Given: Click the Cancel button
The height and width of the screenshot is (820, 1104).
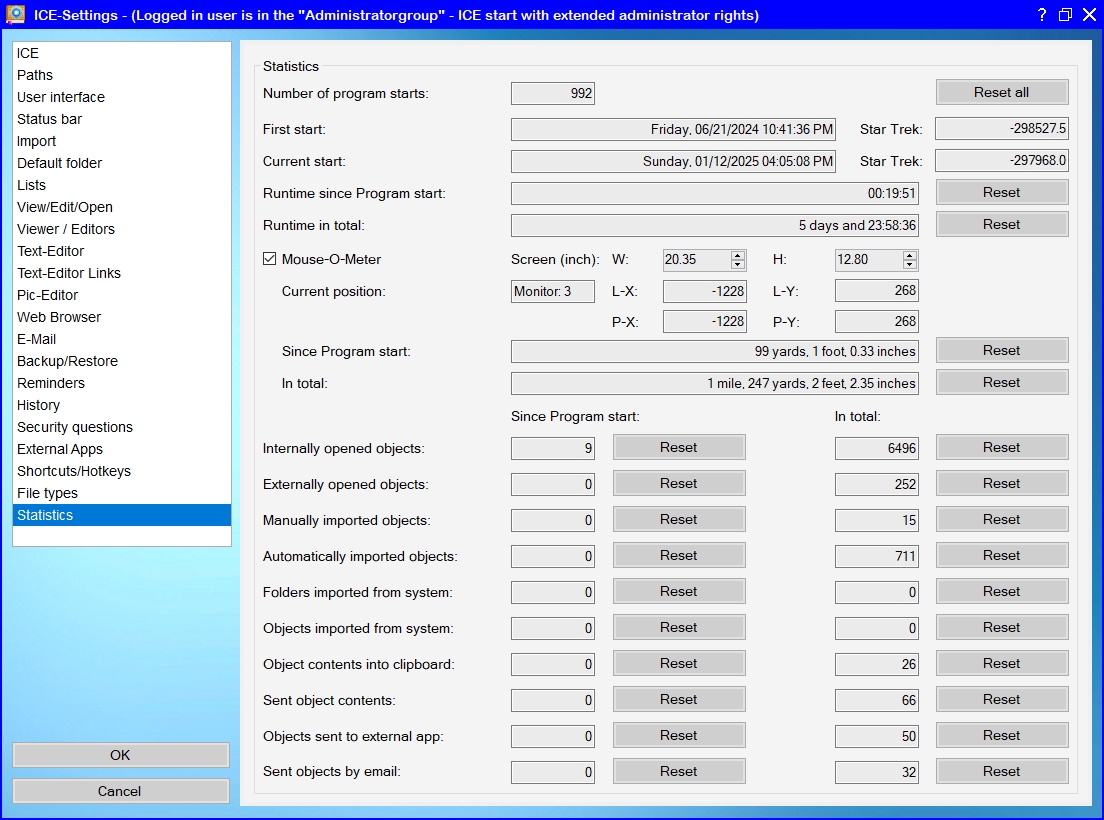Looking at the screenshot, I should (x=120, y=791).
